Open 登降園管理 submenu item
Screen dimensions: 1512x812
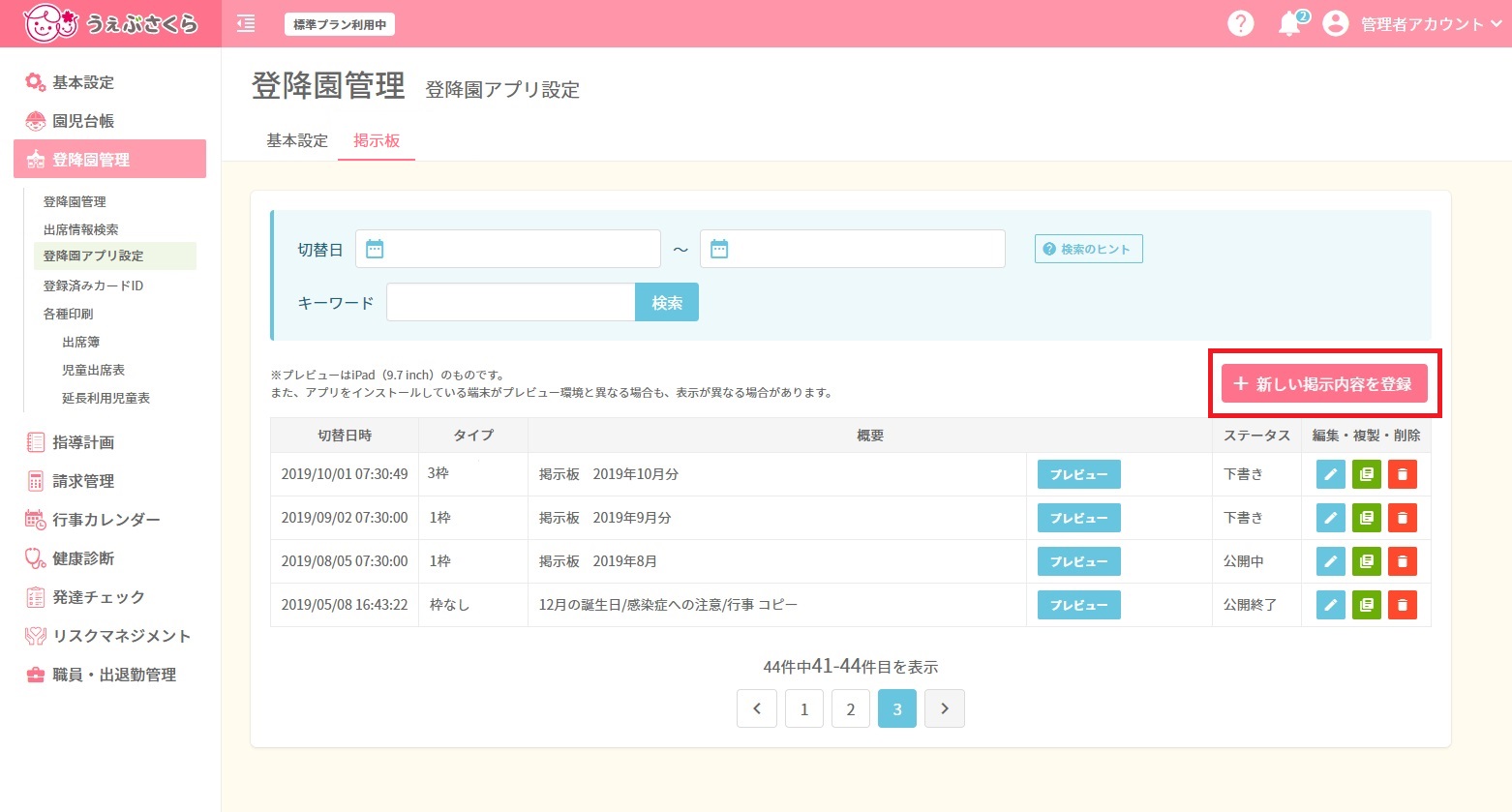[75, 201]
